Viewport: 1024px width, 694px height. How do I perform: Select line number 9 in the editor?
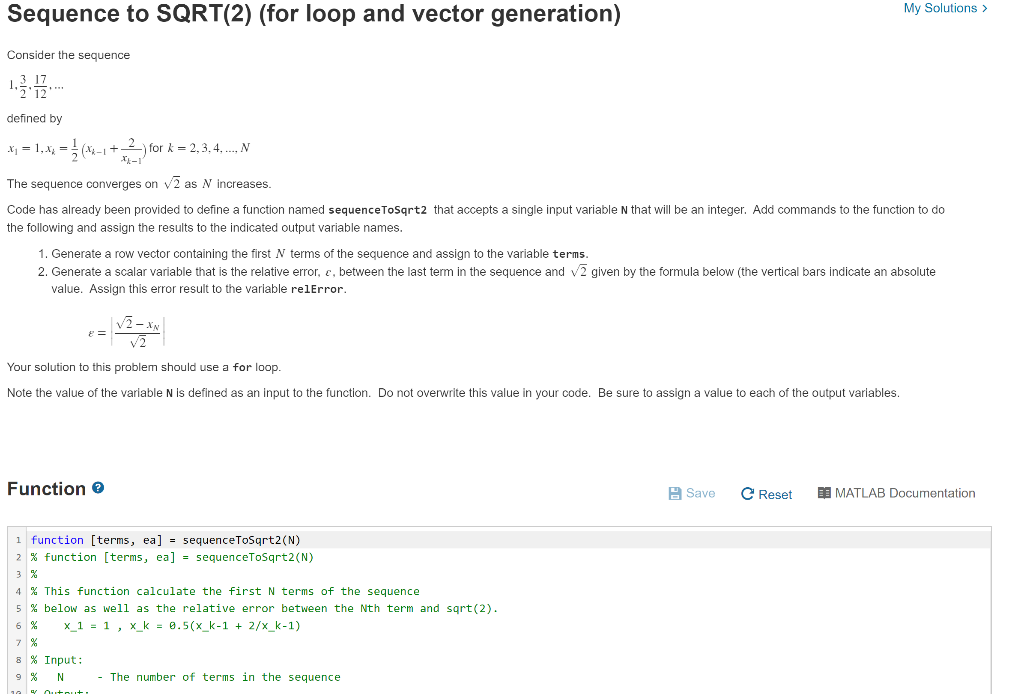click(x=17, y=676)
